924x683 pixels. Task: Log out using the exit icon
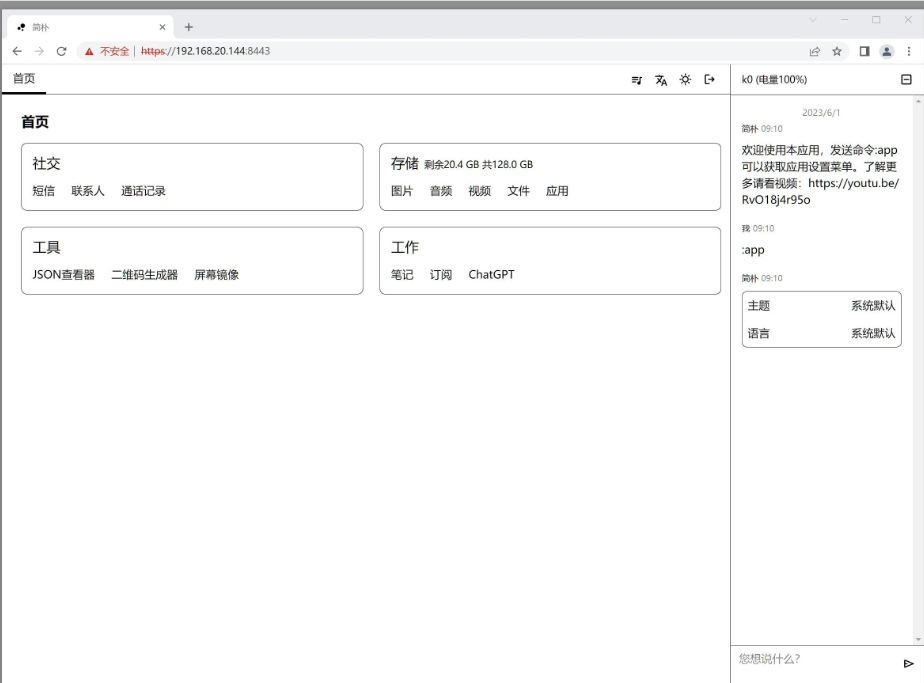pos(709,80)
